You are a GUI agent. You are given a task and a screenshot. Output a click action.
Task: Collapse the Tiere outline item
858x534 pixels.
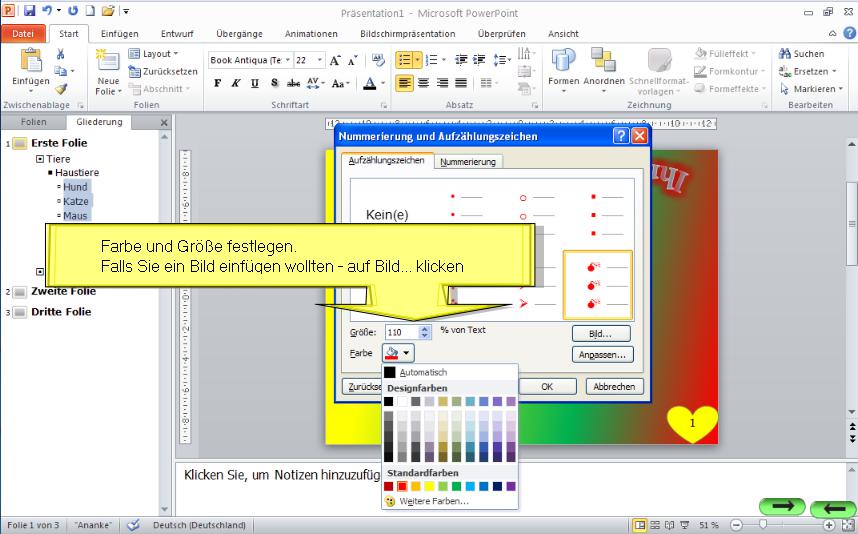point(40,159)
